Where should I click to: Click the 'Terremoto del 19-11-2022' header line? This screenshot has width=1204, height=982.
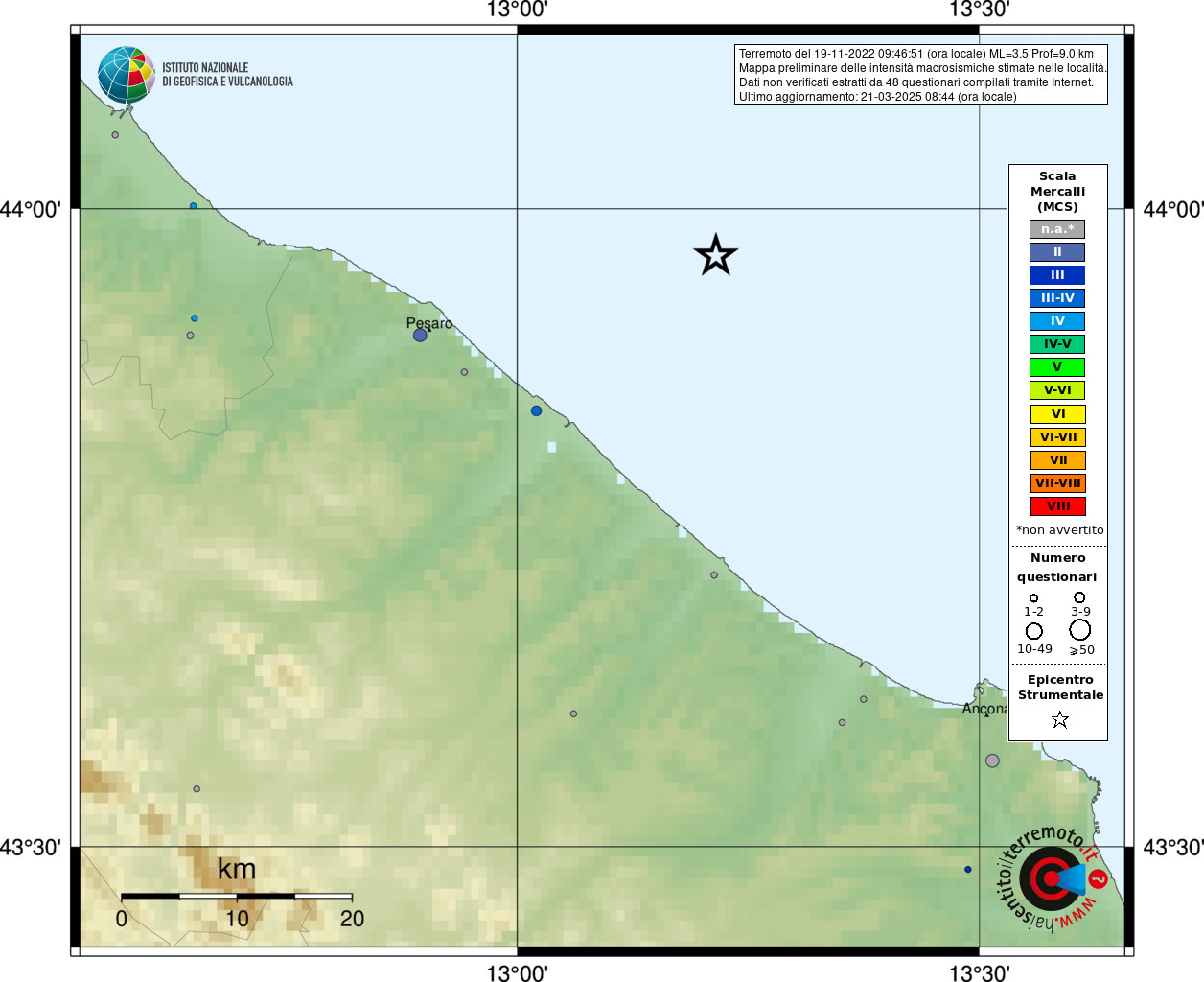tap(916, 54)
